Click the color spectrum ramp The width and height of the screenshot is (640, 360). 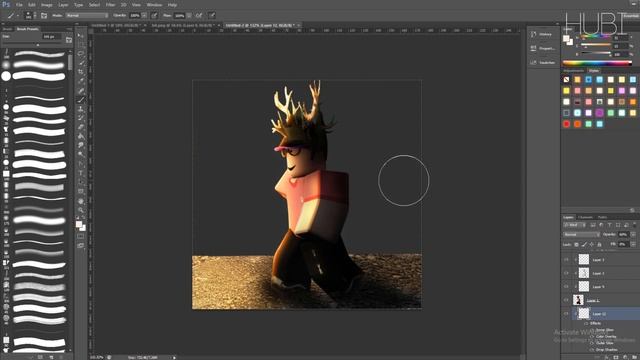[597, 63]
